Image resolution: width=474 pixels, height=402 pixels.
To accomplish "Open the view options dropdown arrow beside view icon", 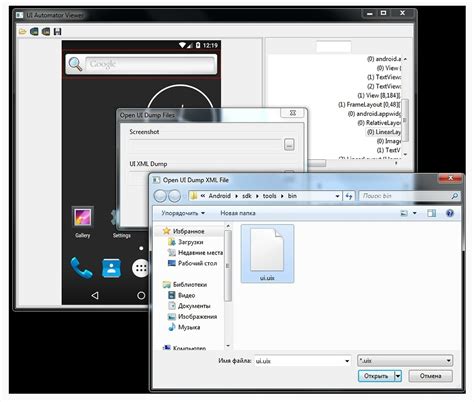I will tap(414, 213).
